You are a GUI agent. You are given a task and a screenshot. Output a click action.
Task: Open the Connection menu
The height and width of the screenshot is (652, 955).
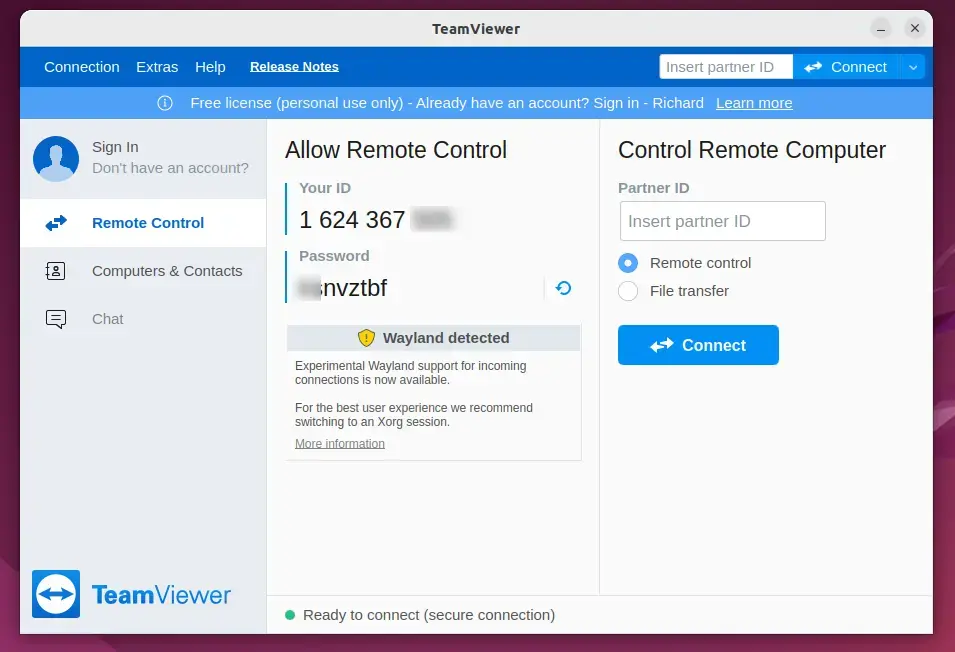(x=81, y=66)
